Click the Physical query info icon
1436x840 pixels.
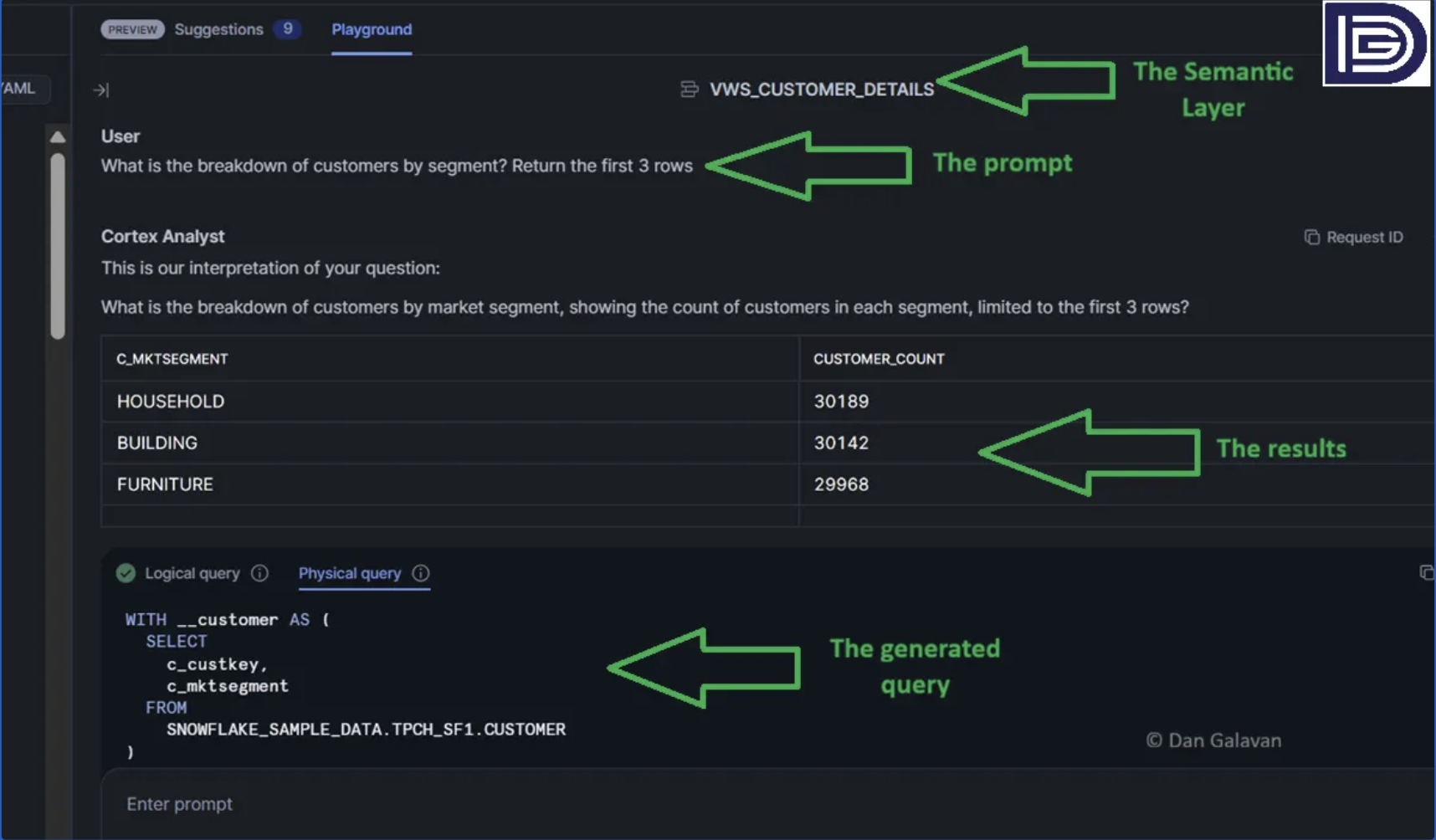click(x=421, y=573)
